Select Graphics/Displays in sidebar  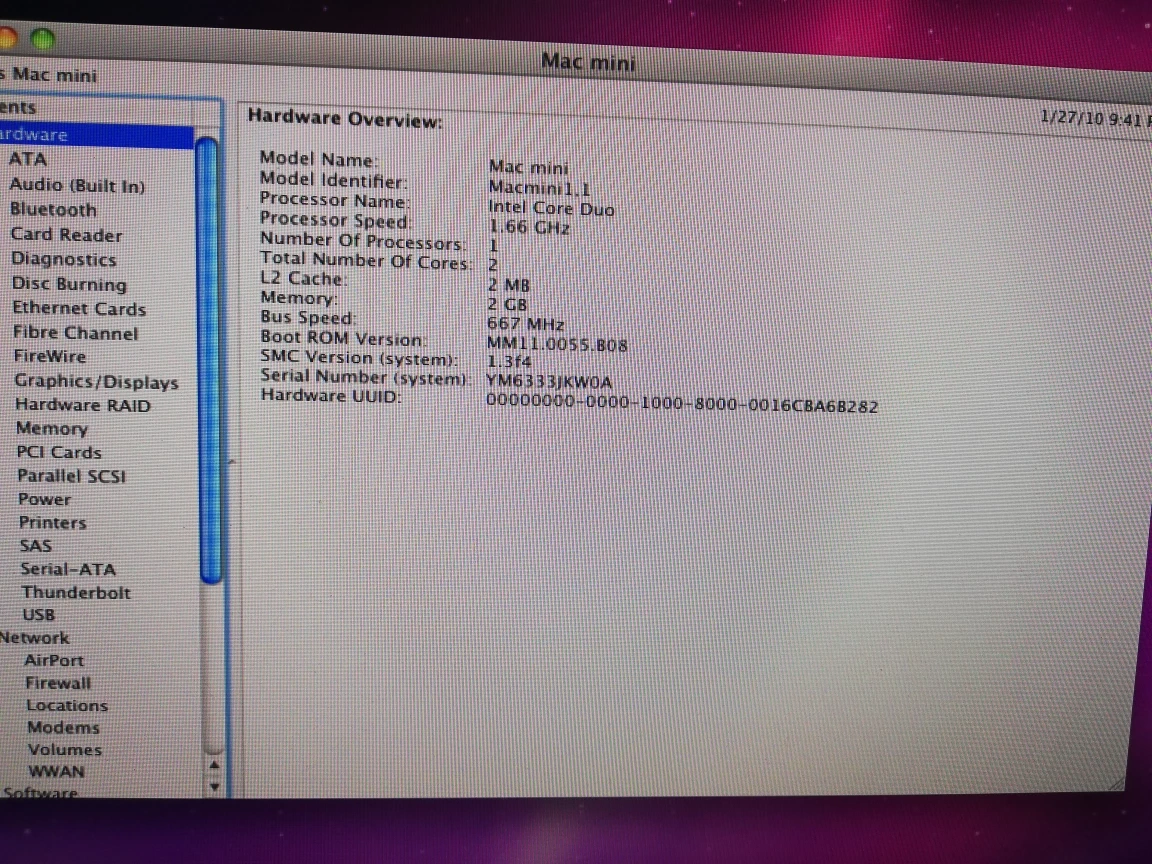point(96,381)
